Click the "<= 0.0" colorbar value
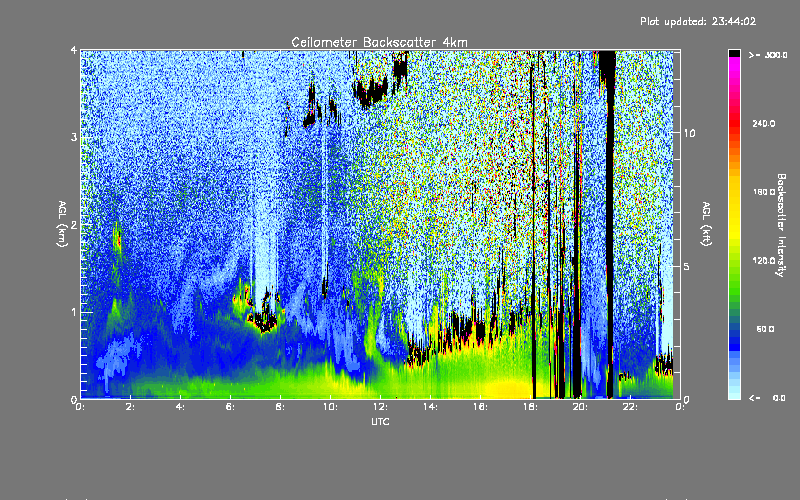 point(768,398)
